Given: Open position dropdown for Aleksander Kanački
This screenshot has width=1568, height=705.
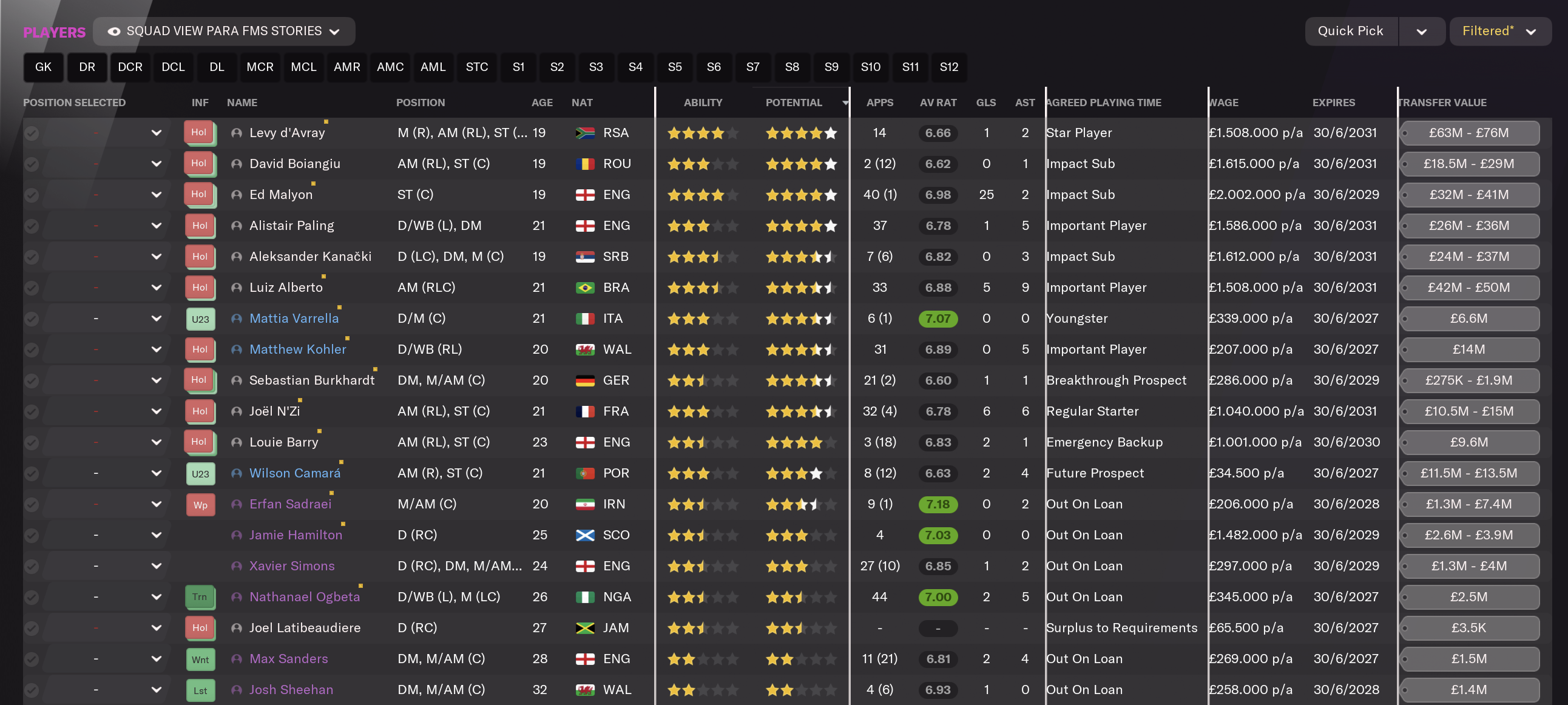Looking at the screenshot, I should pyautogui.click(x=157, y=256).
